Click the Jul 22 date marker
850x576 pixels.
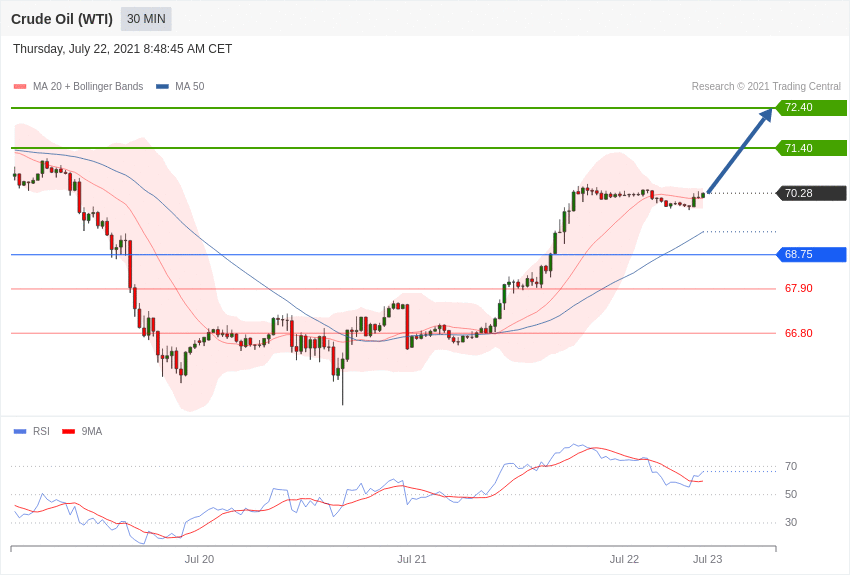click(x=624, y=559)
